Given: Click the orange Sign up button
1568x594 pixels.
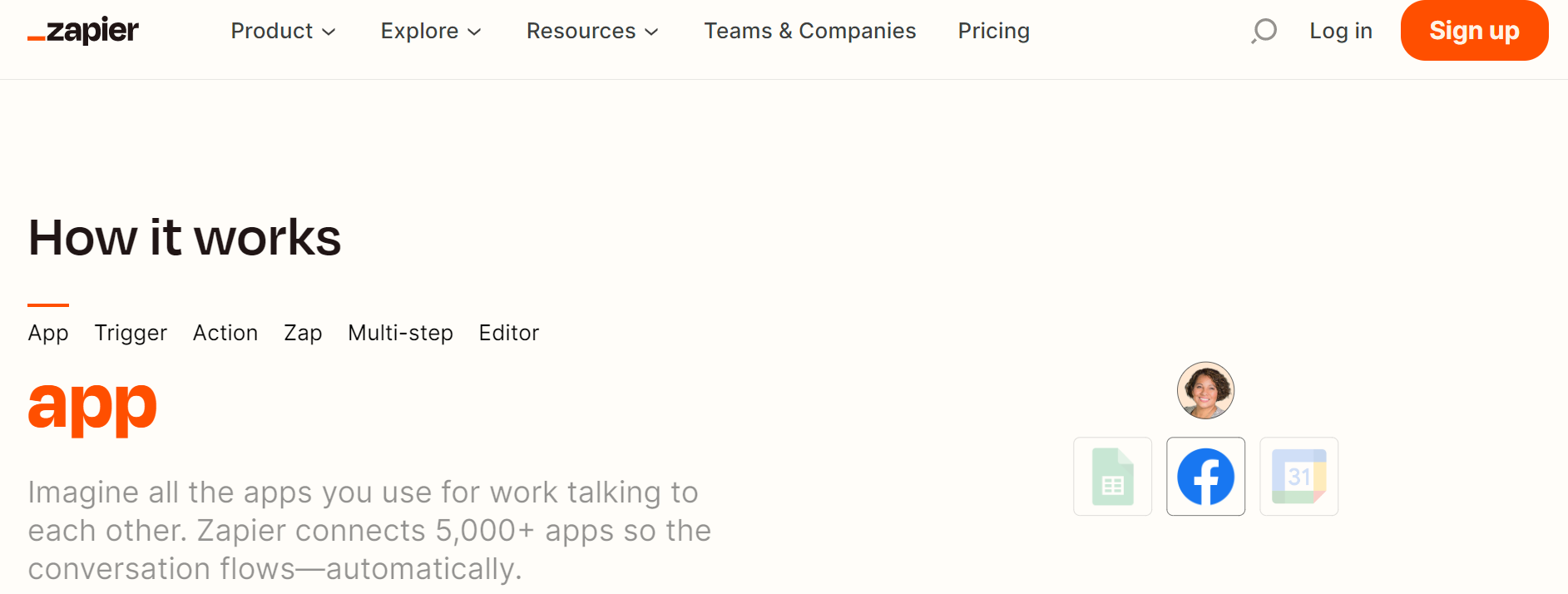Looking at the screenshot, I should [x=1474, y=31].
